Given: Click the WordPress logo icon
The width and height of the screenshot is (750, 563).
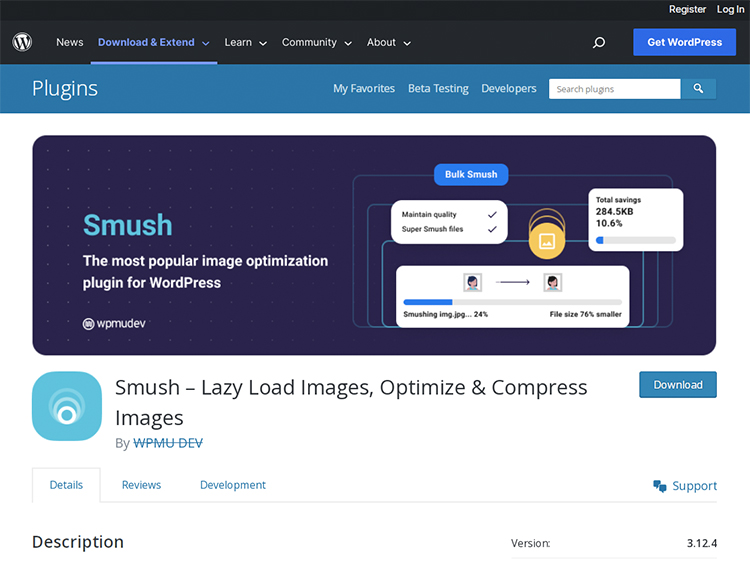Looking at the screenshot, I should pyautogui.click(x=22, y=42).
